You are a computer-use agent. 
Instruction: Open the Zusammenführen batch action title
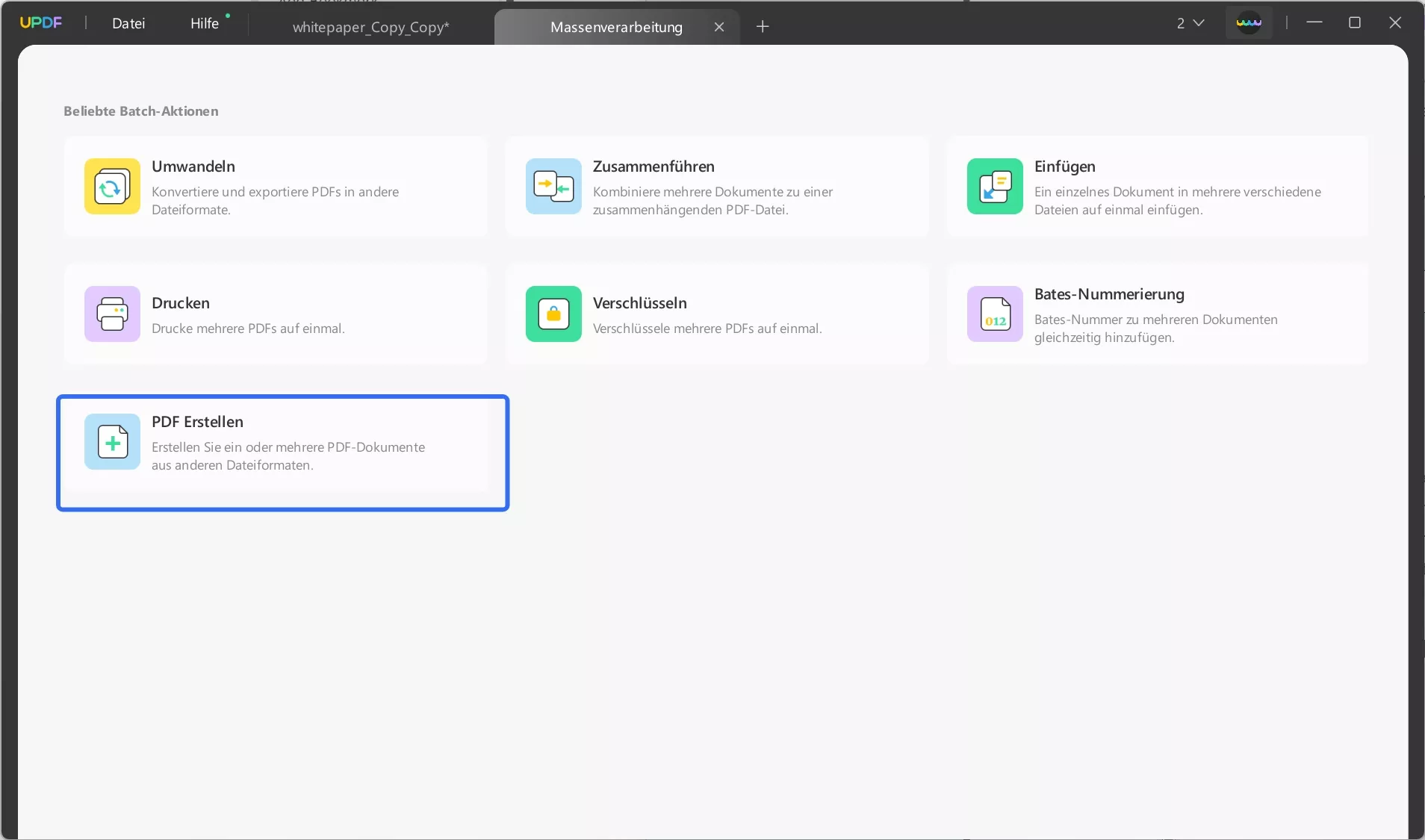(x=653, y=167)
